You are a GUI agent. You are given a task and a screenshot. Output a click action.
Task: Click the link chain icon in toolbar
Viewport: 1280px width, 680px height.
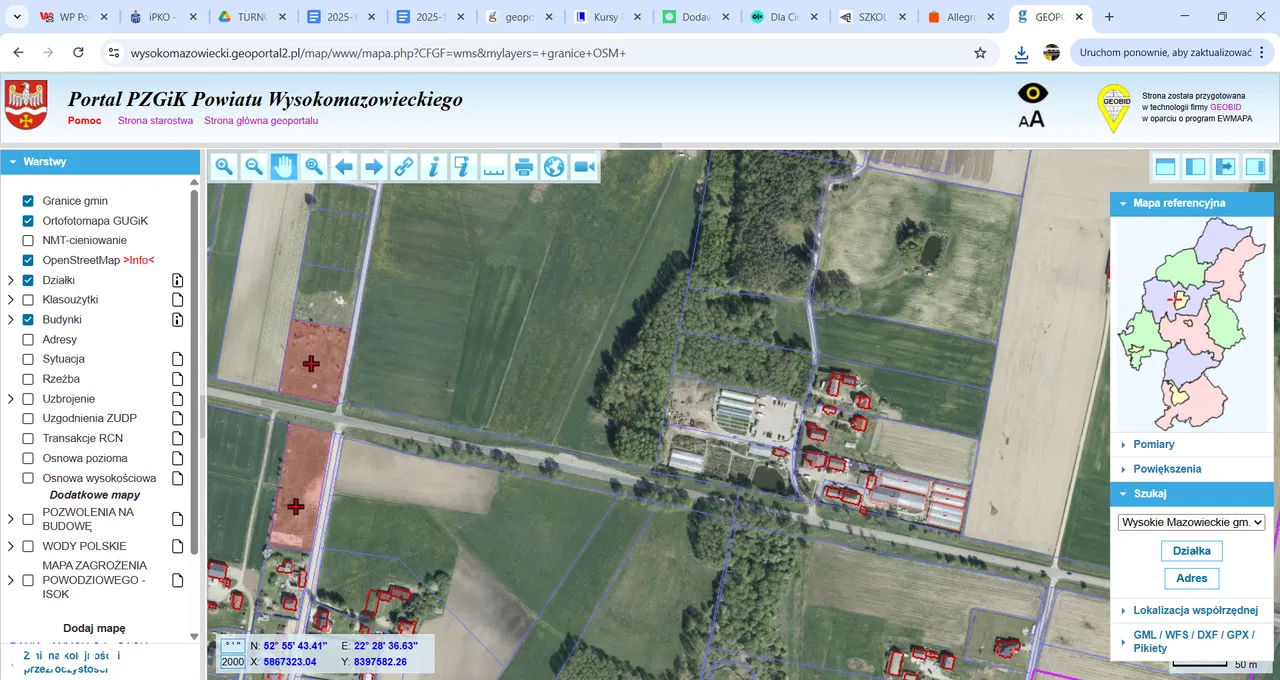[x=404, y=167]
